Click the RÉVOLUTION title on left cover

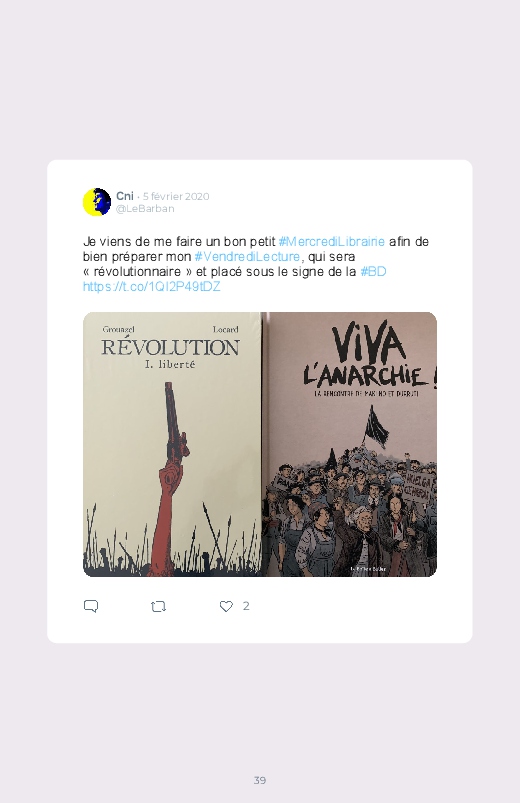point(170,347)
